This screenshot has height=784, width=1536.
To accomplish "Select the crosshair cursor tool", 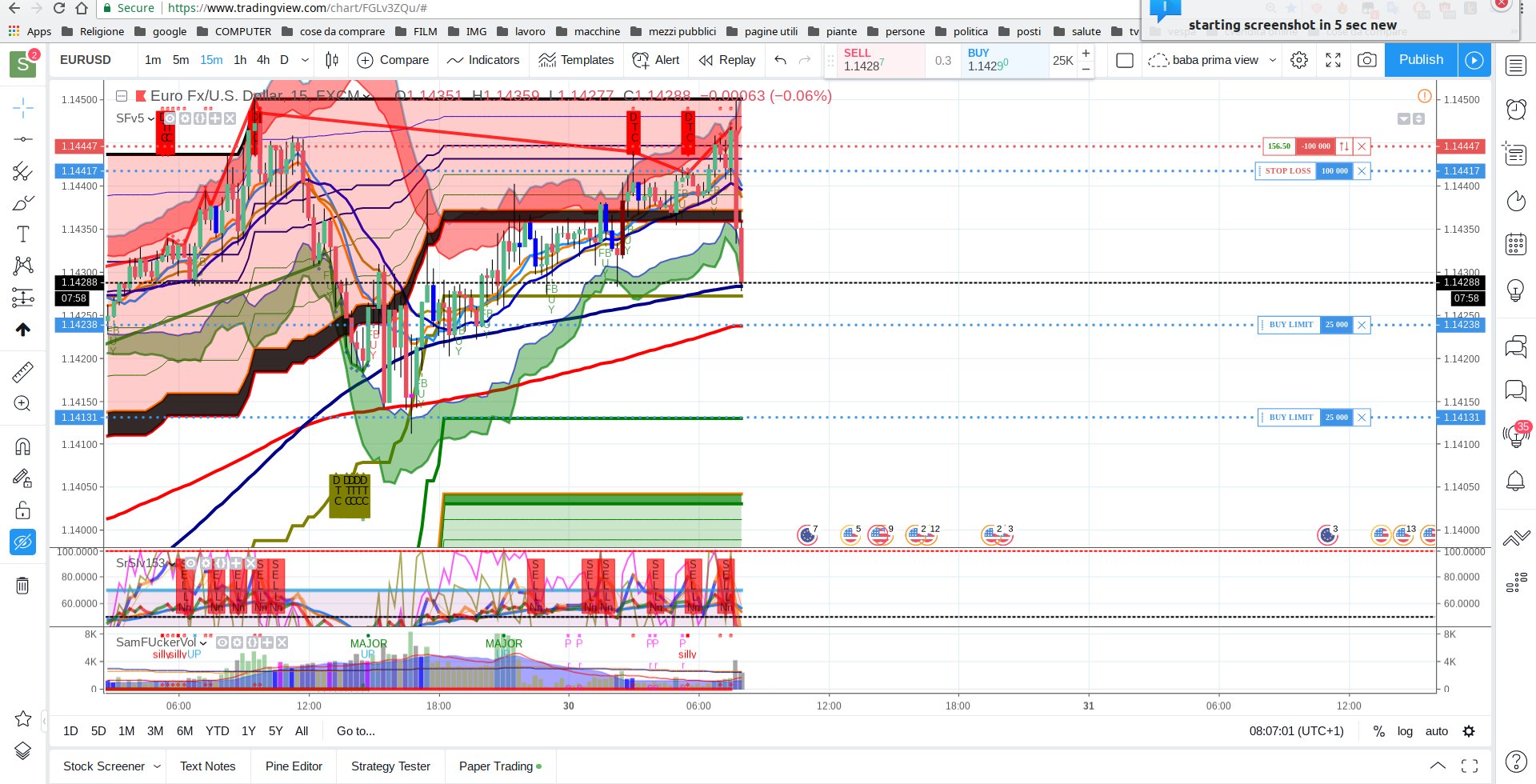I will pos(23,106).
